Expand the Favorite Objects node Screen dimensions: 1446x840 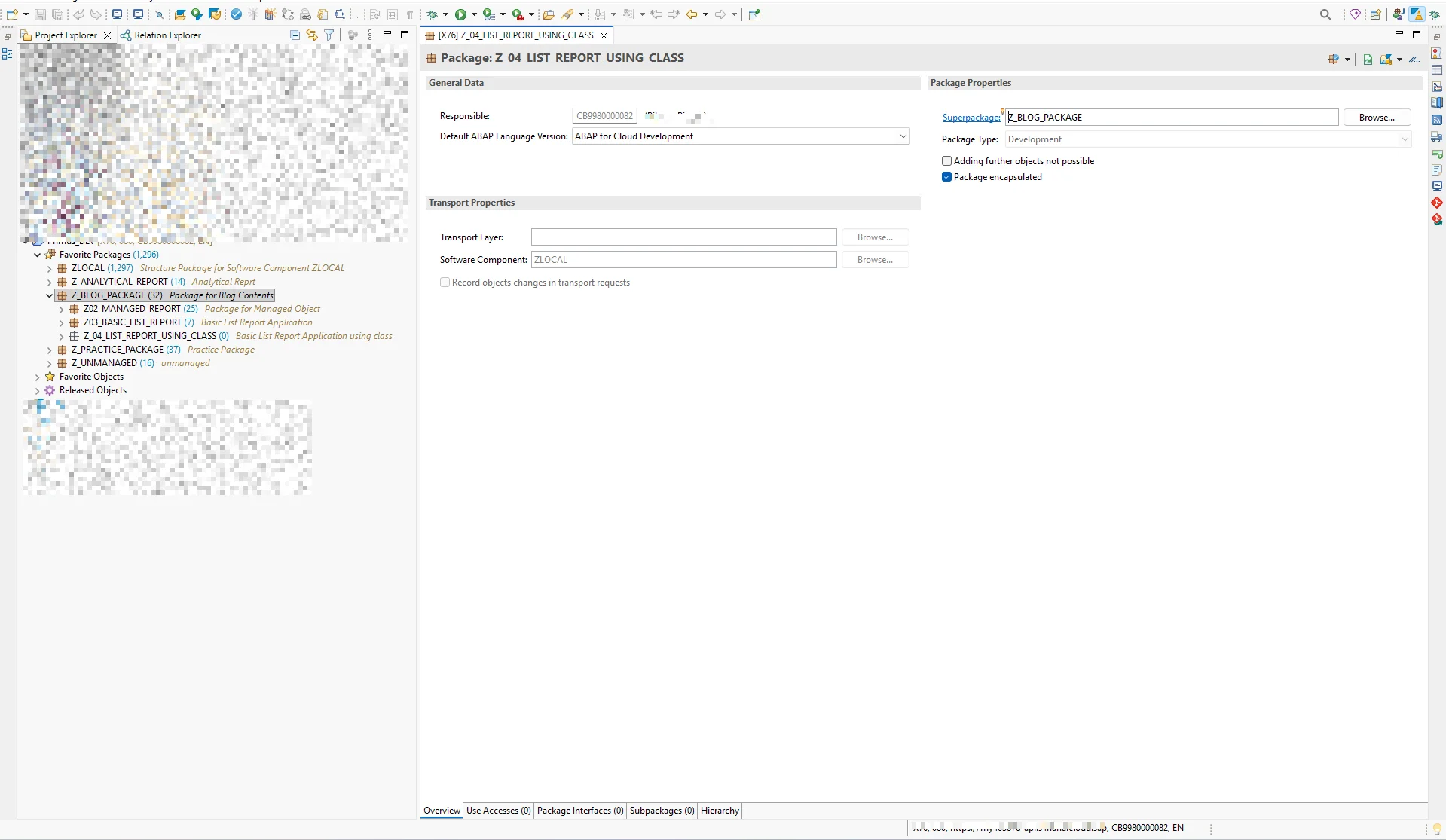coord(38,377)
